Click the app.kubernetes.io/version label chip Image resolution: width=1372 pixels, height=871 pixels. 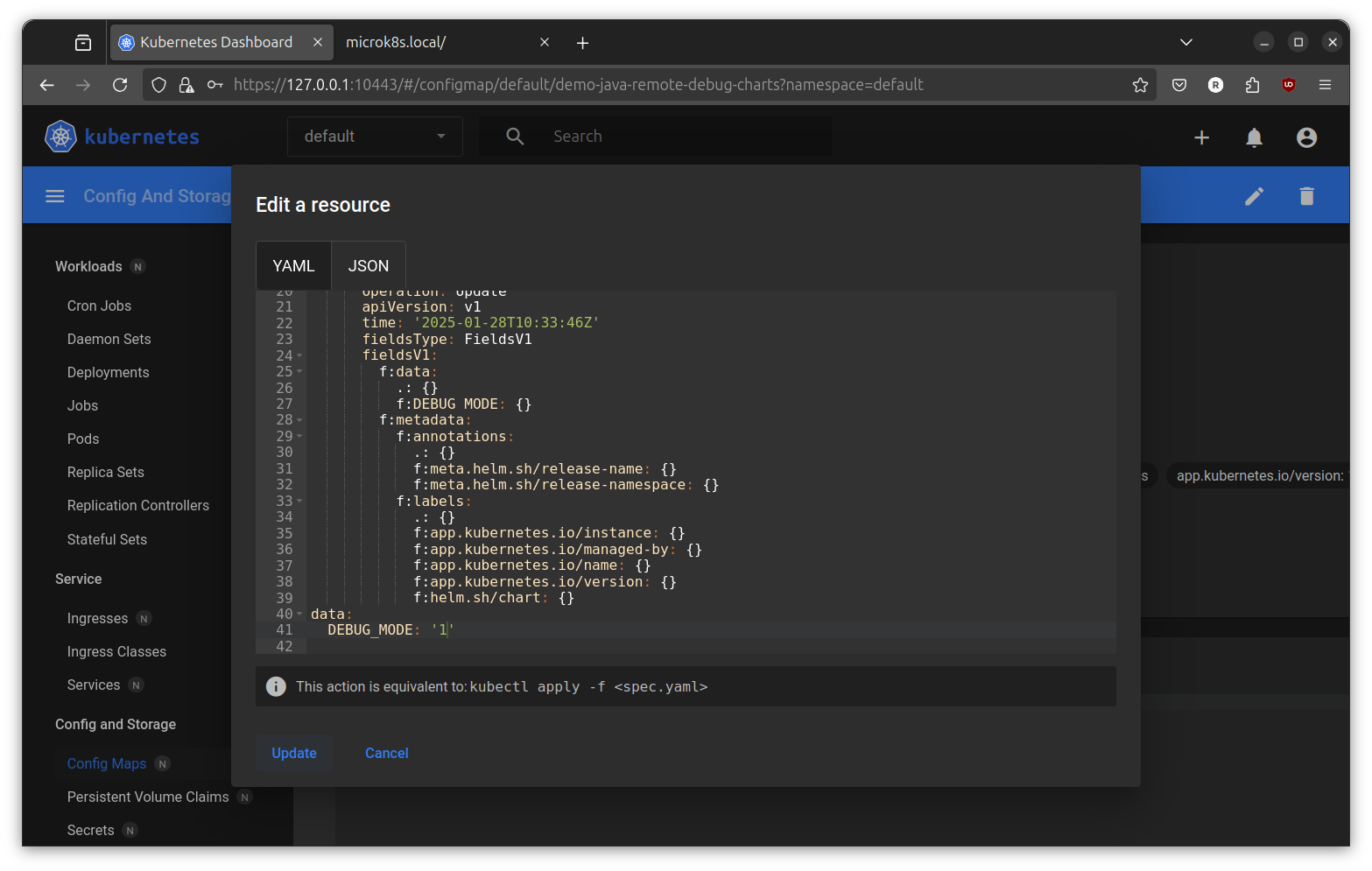click(x=1259, y=475)
